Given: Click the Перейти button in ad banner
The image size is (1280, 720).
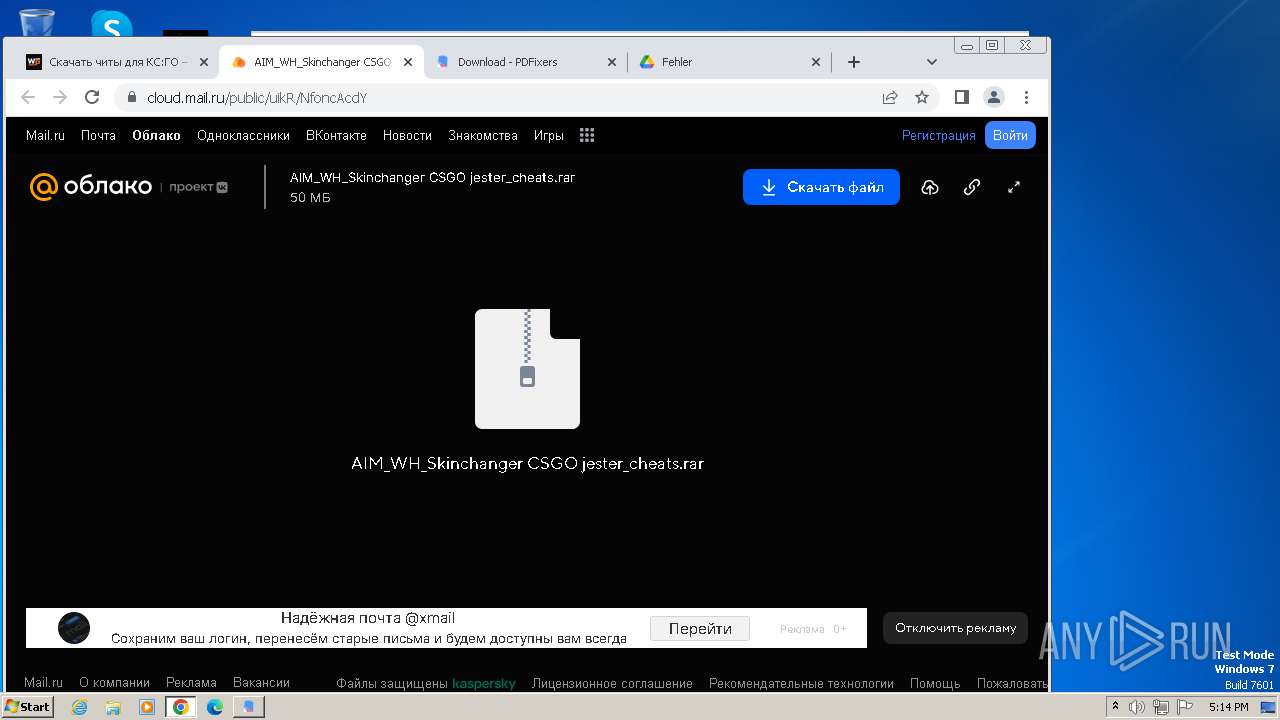Looking at the screenshot, I should point(700,628).
